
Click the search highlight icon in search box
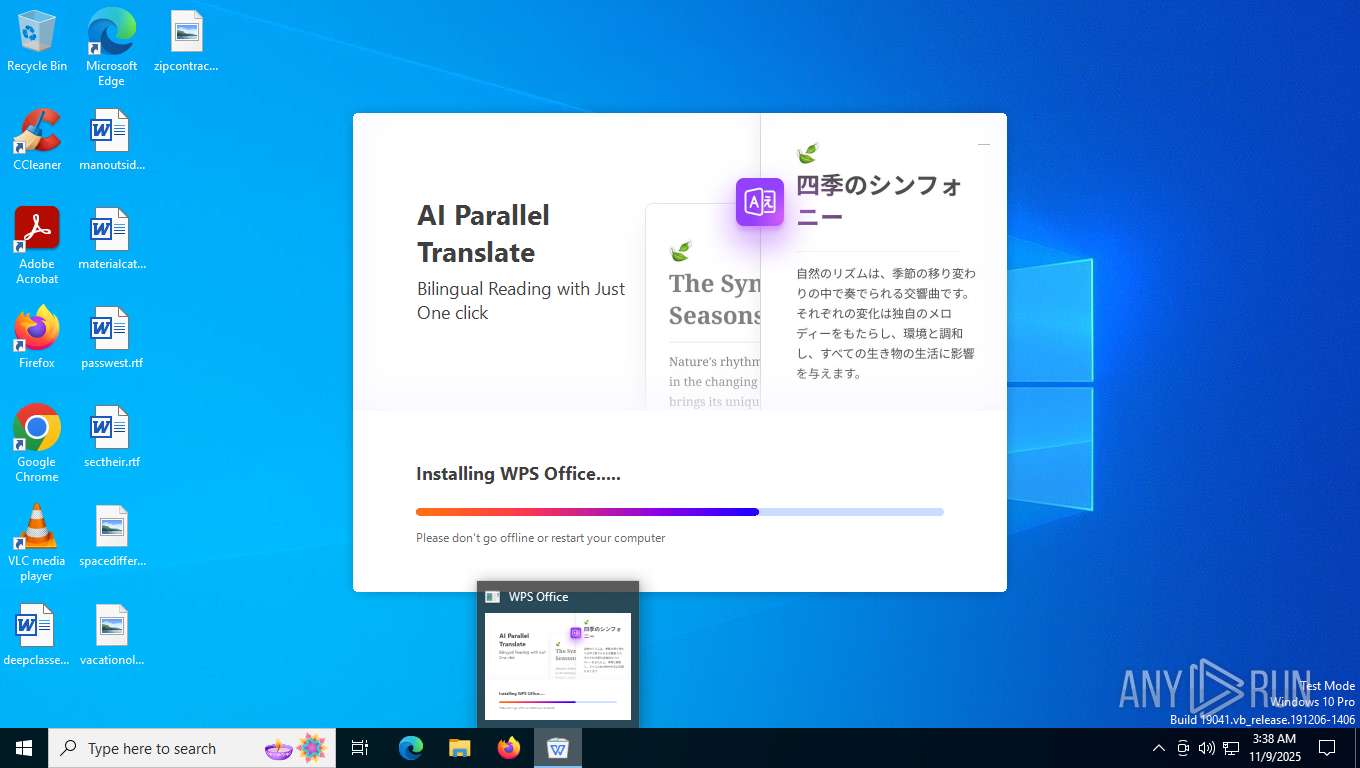pos(296,748)
